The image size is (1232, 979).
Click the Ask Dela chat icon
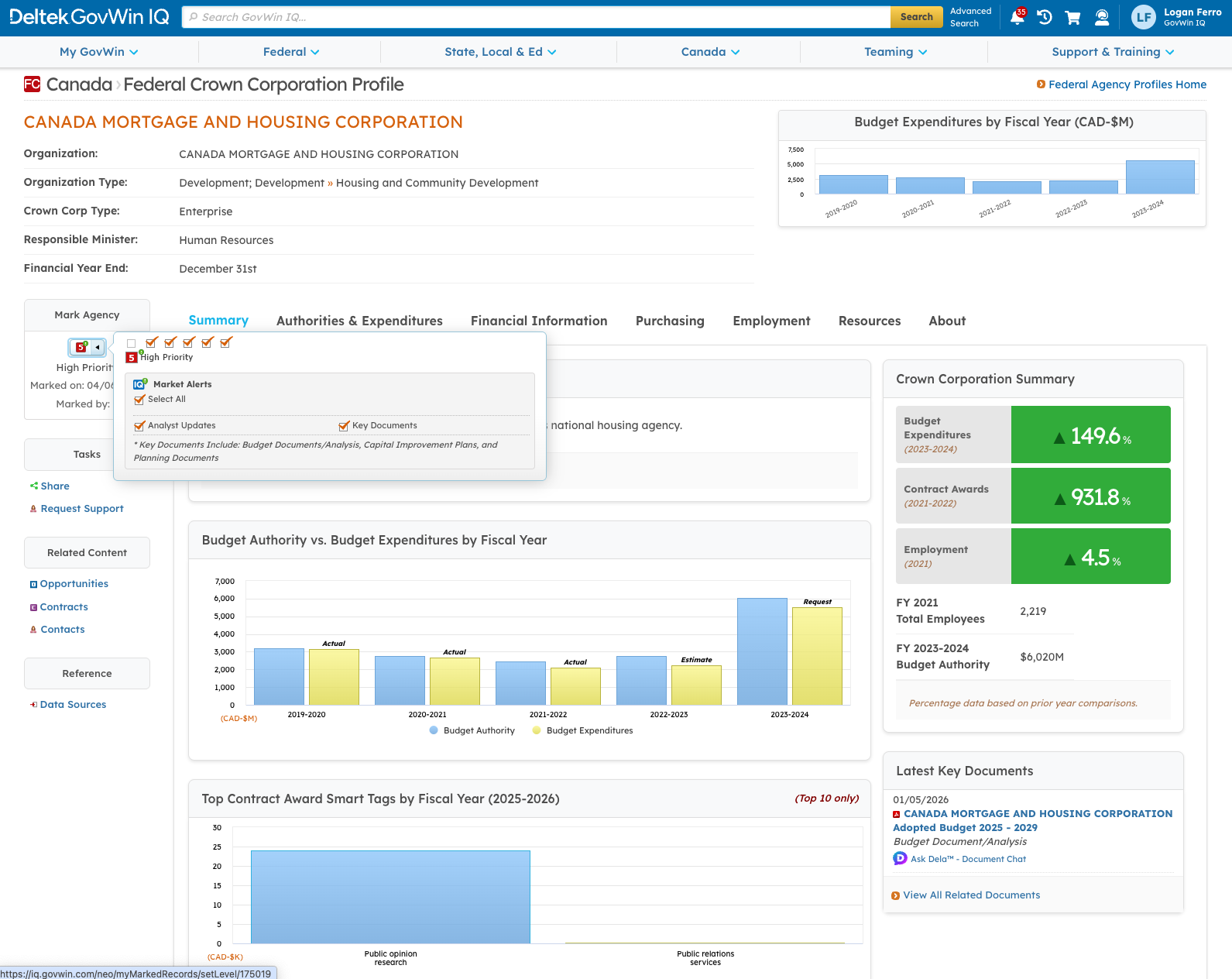tap(900, 858)
